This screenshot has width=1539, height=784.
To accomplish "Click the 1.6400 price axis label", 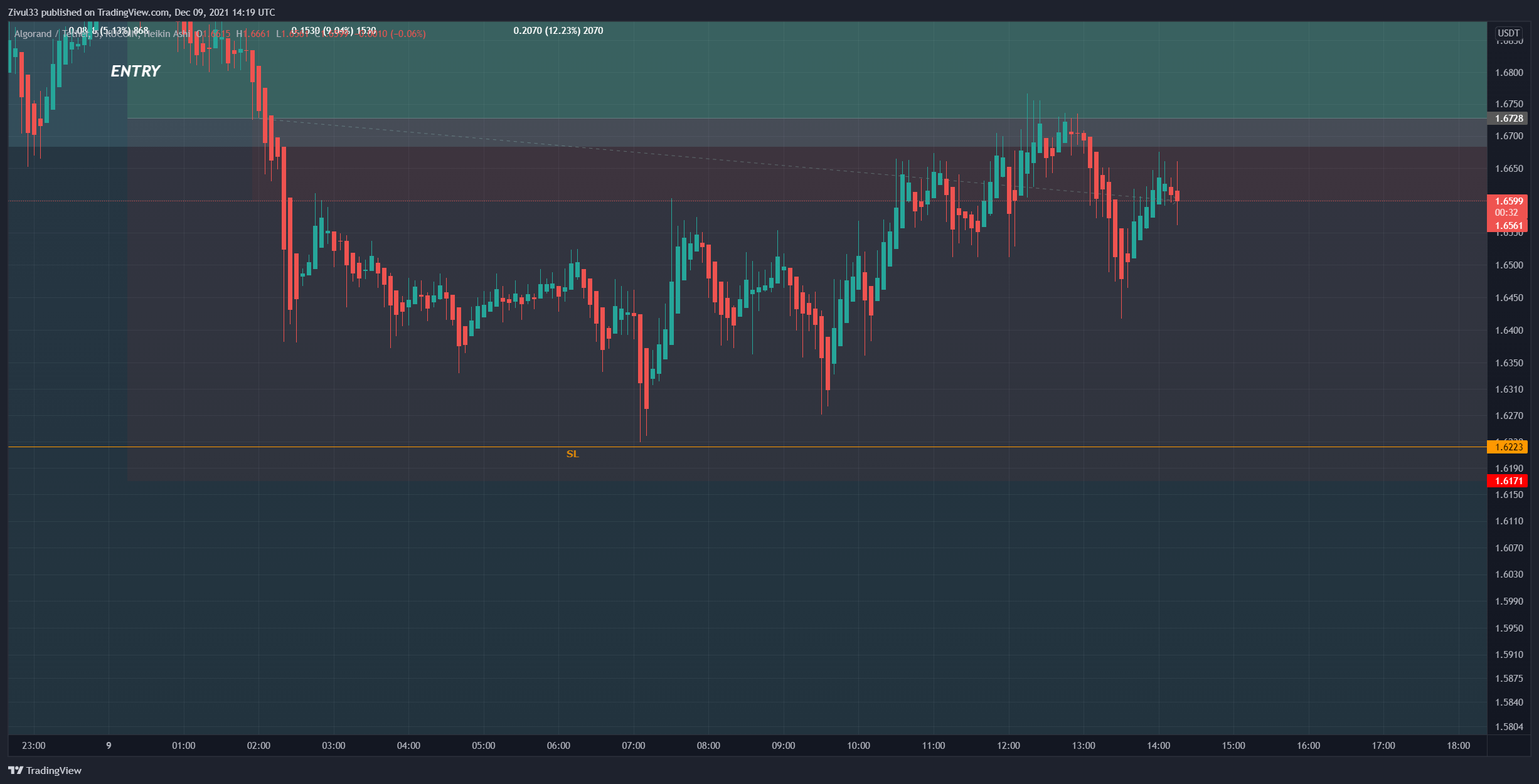I will coord(1509,331).
